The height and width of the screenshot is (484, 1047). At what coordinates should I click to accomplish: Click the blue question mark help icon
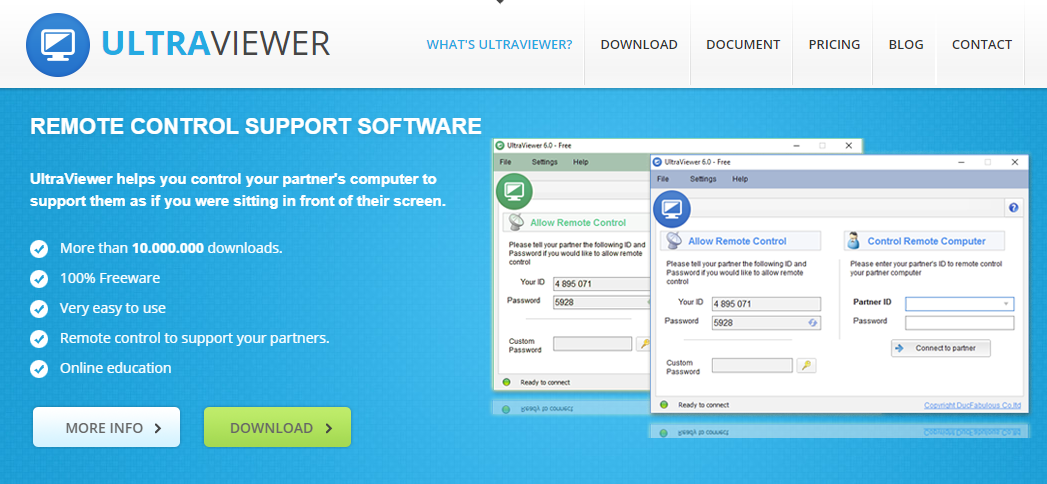tap(1014, 208)
